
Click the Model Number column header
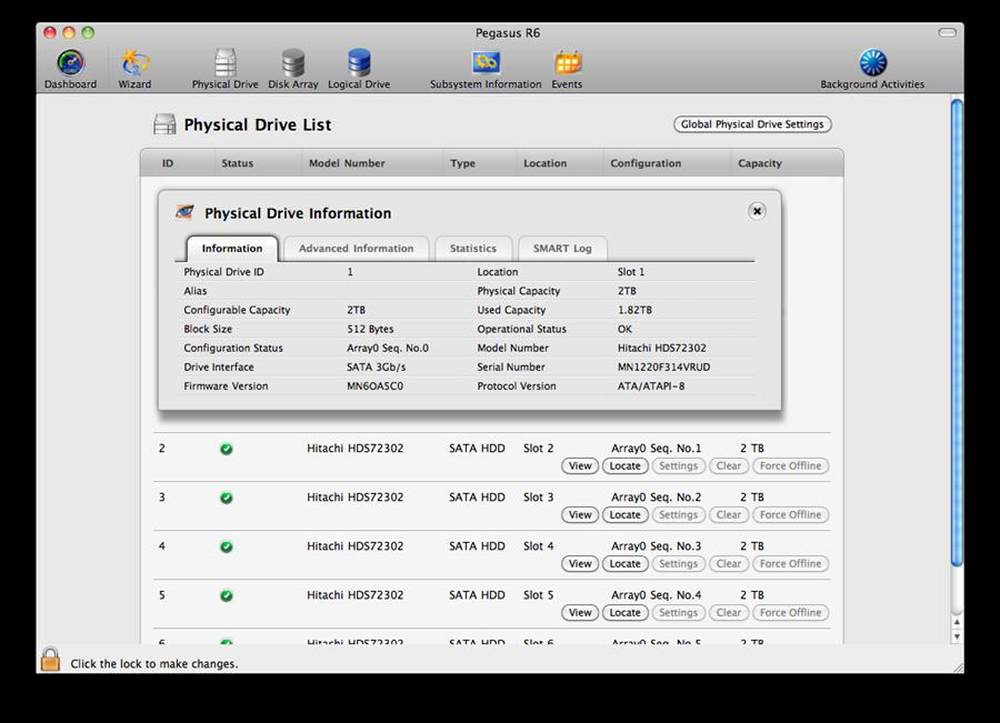point(347,163)
